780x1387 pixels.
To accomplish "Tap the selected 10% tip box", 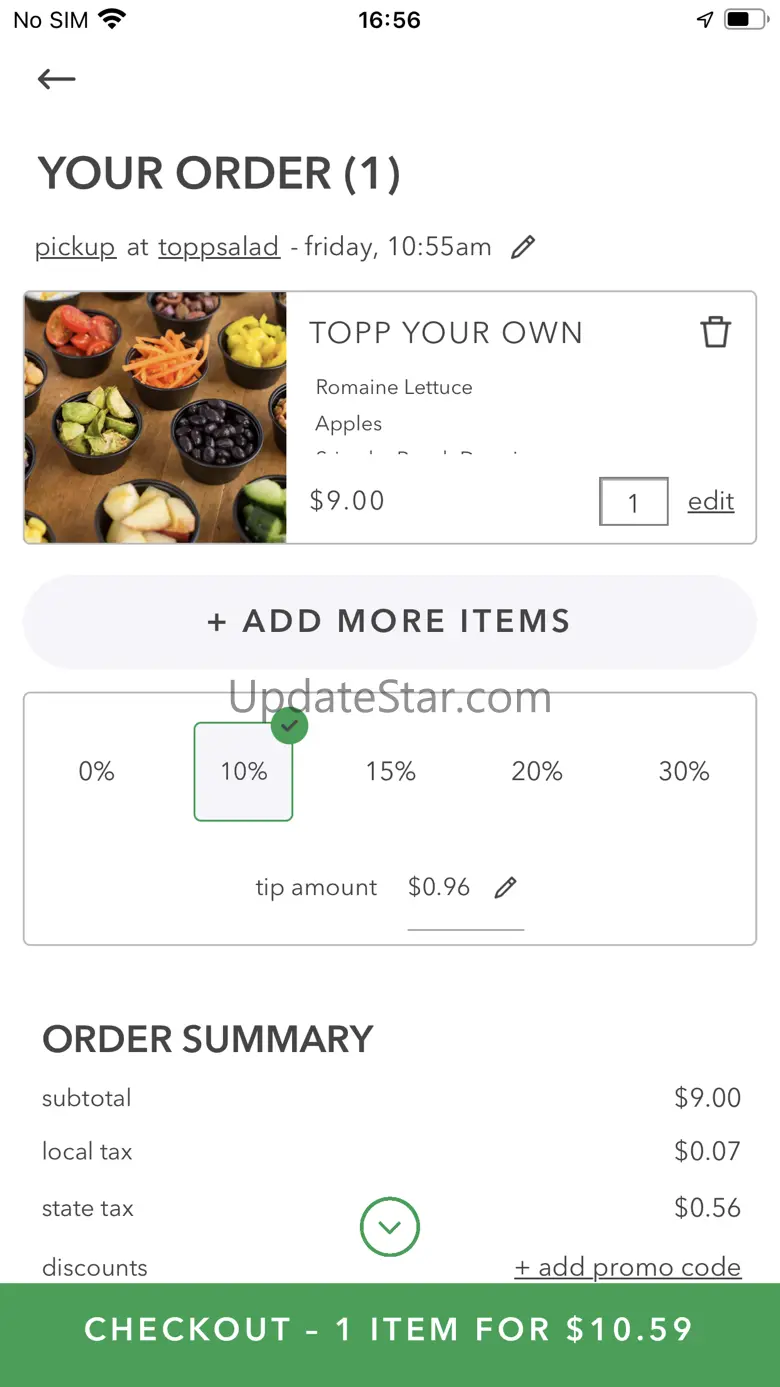I will [x=243, y=771].
